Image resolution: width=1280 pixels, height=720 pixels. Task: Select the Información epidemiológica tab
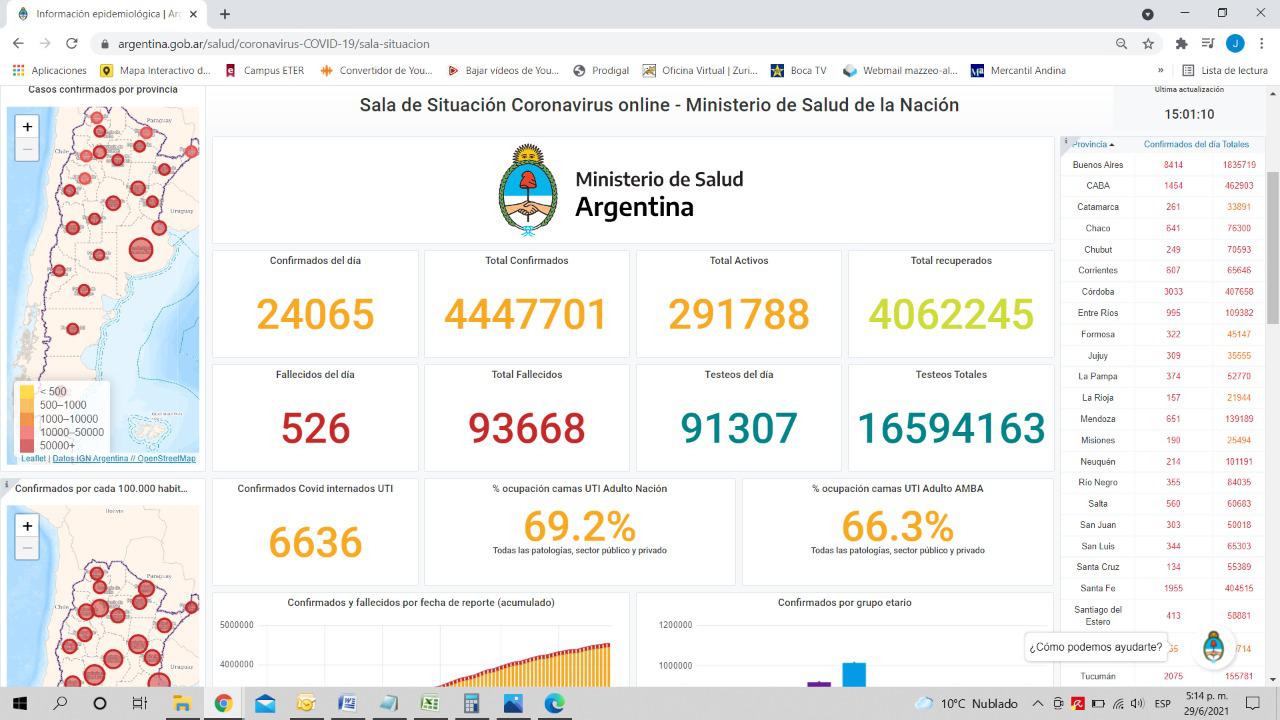point(100,14)
